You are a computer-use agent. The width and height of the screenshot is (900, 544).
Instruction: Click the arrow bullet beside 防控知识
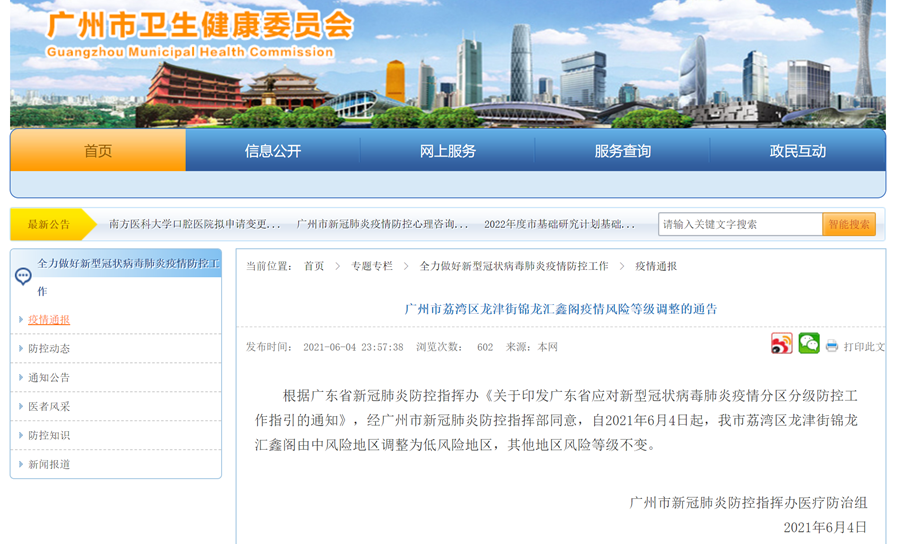coord(21,435)
